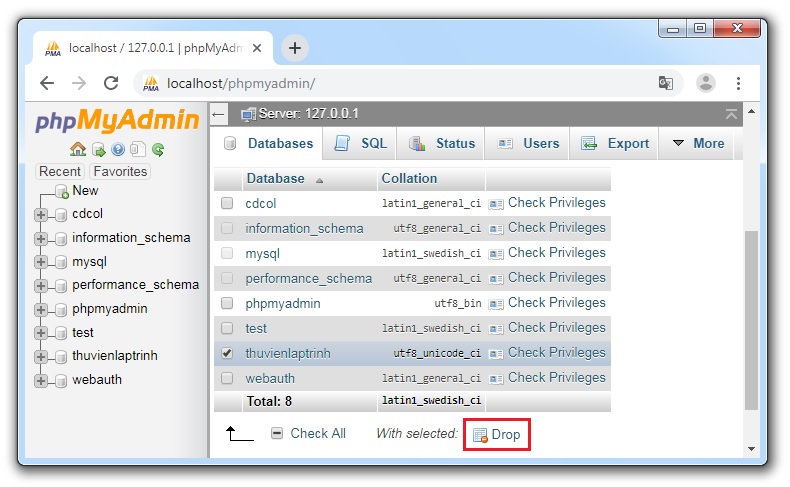Click the Chrome profile avatar icon

coord(706,83)
